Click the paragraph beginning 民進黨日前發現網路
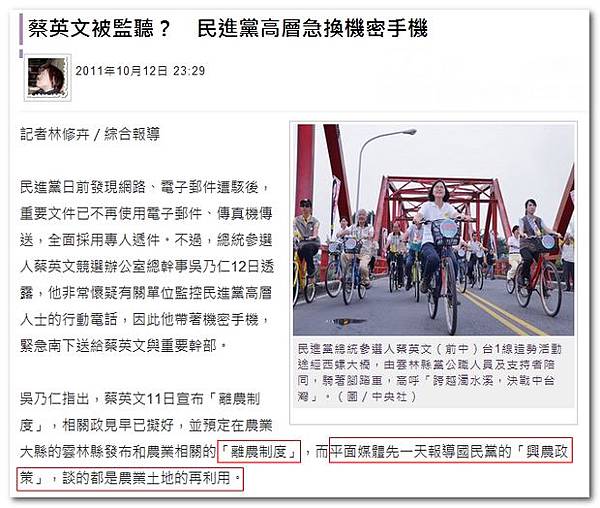The height and width of the screenshot is (508, 600). tap(147, 267)
